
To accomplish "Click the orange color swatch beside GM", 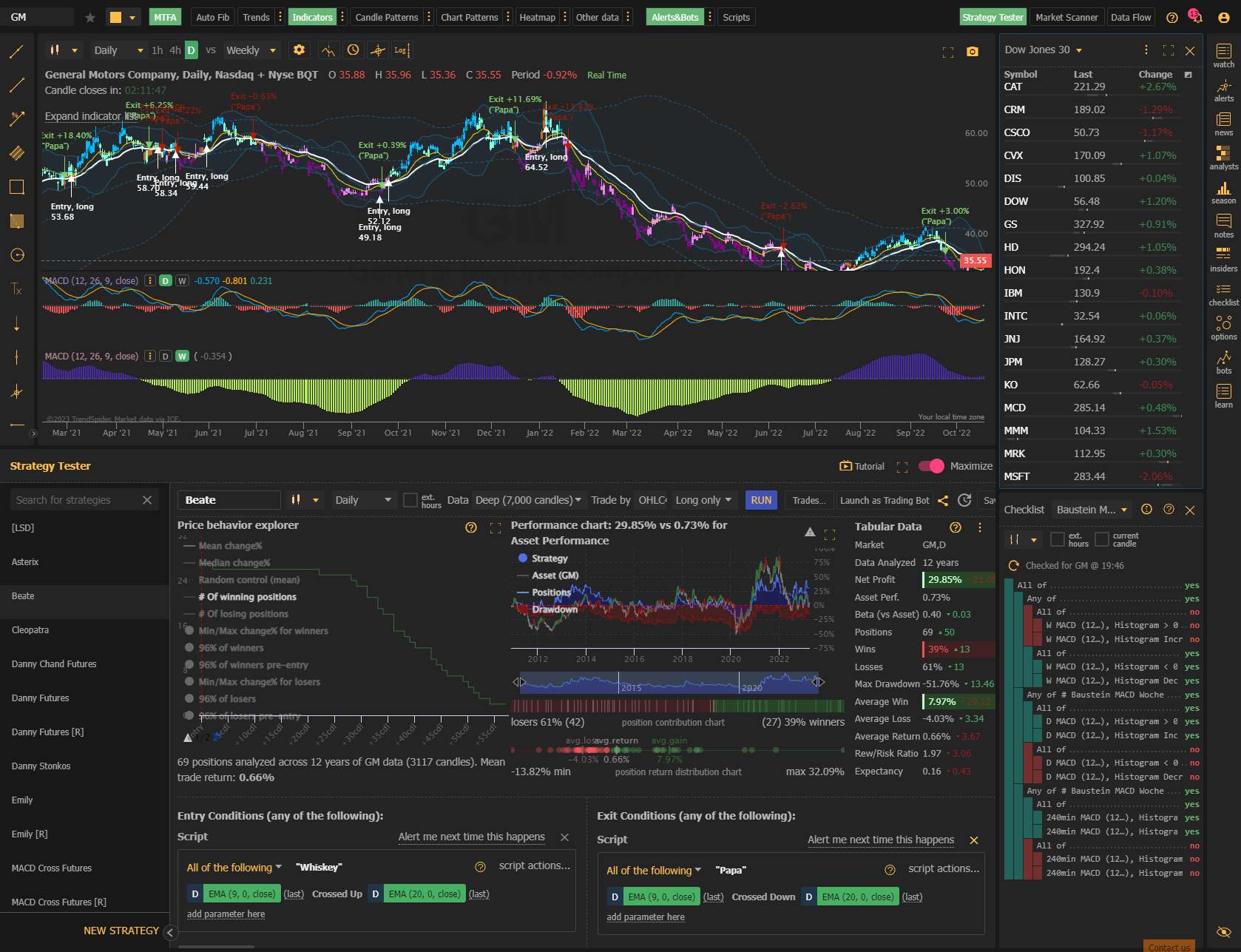I will [115, 17].
